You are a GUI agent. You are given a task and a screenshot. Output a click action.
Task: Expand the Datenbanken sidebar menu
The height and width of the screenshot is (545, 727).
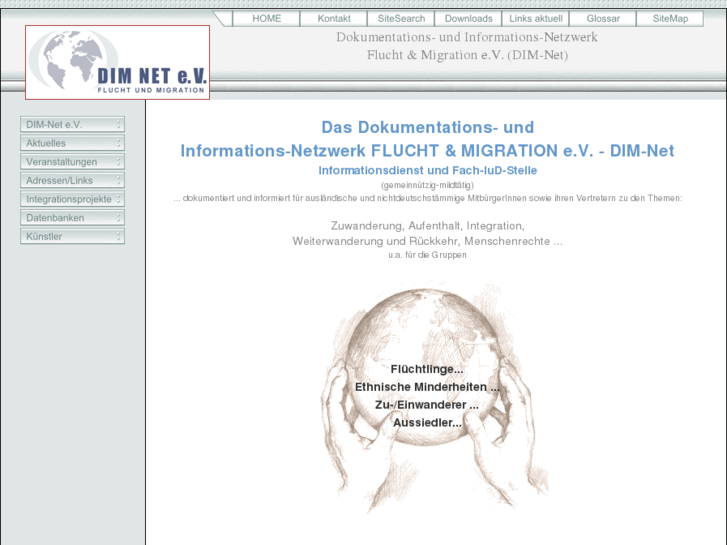(x=72, y=218)
